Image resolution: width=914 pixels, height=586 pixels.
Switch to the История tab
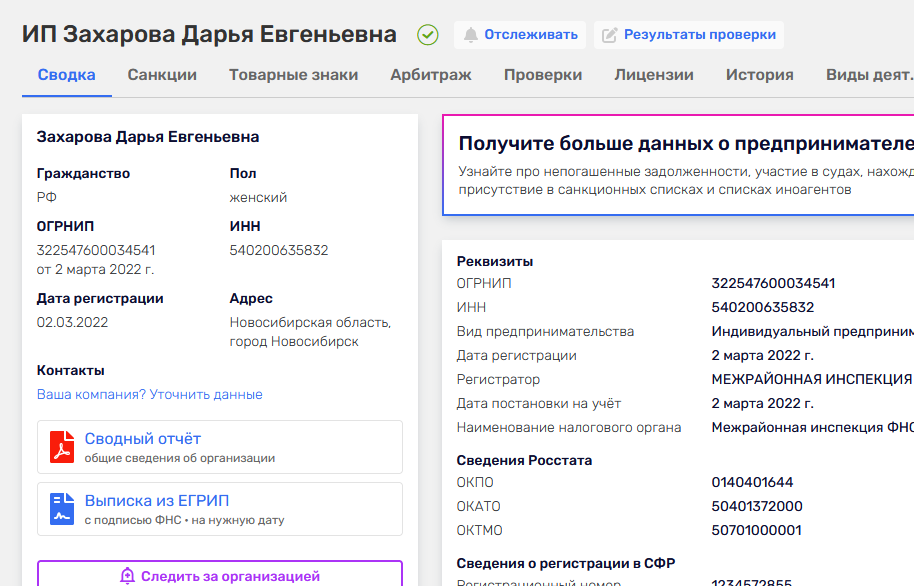coord(760,75)
